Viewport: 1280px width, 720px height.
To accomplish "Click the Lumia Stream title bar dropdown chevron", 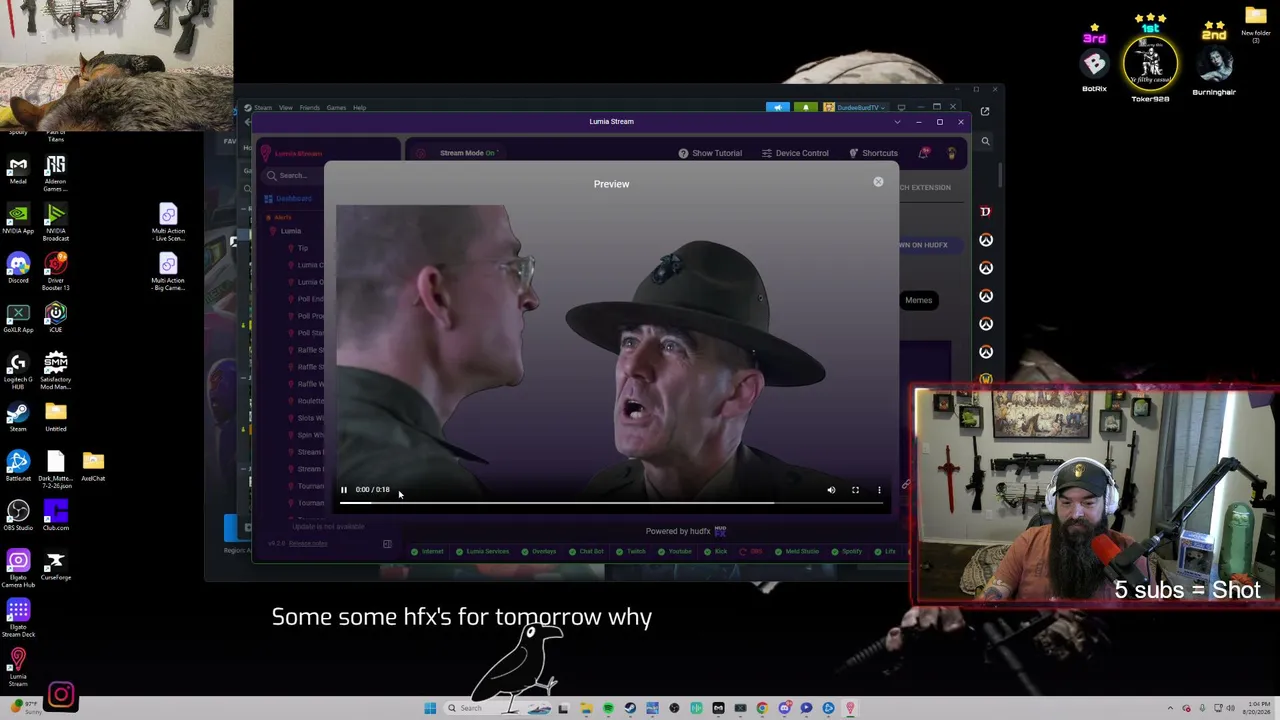I will 897,122.
